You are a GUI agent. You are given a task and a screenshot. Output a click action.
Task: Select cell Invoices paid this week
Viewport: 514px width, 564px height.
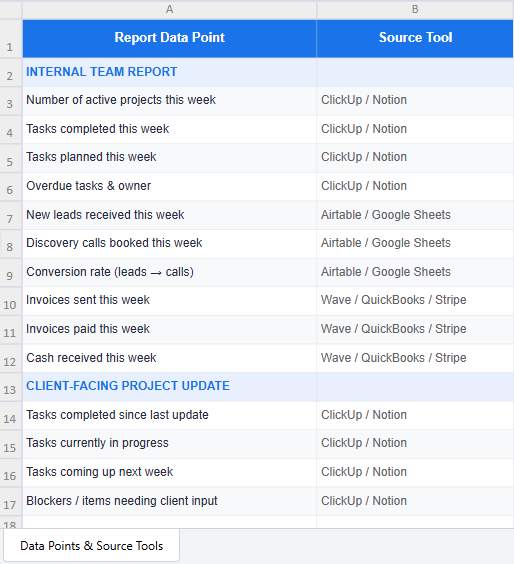[x=169, y=330]
